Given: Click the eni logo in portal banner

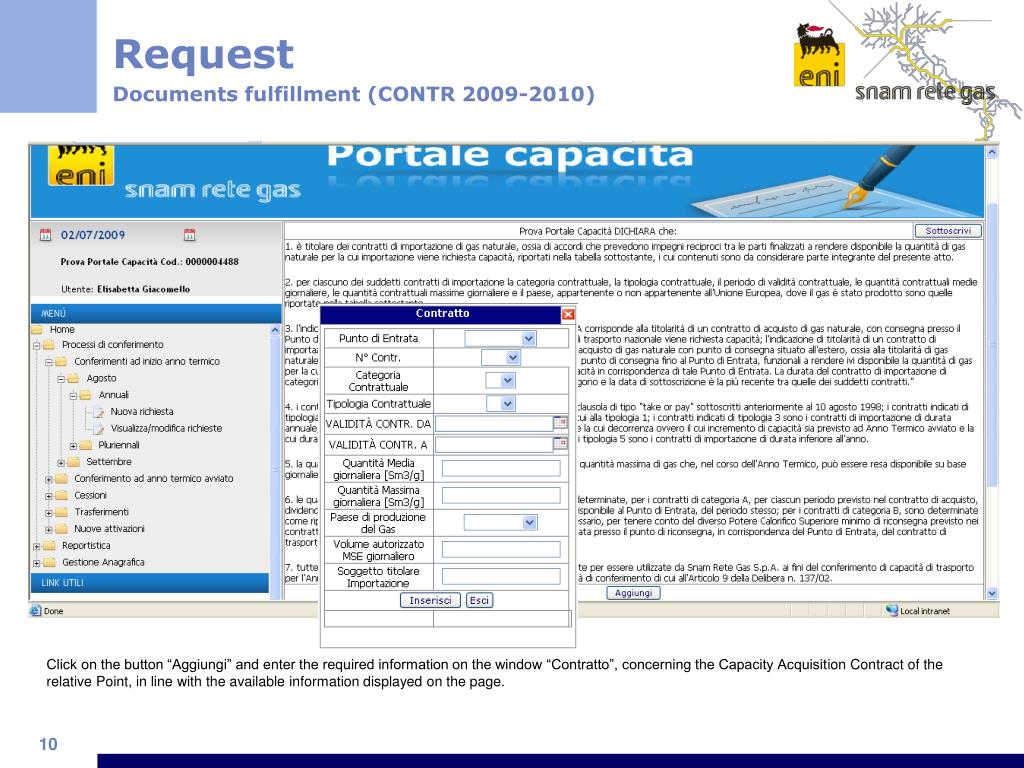Looking at the screenshot, I should pos(81,166).
